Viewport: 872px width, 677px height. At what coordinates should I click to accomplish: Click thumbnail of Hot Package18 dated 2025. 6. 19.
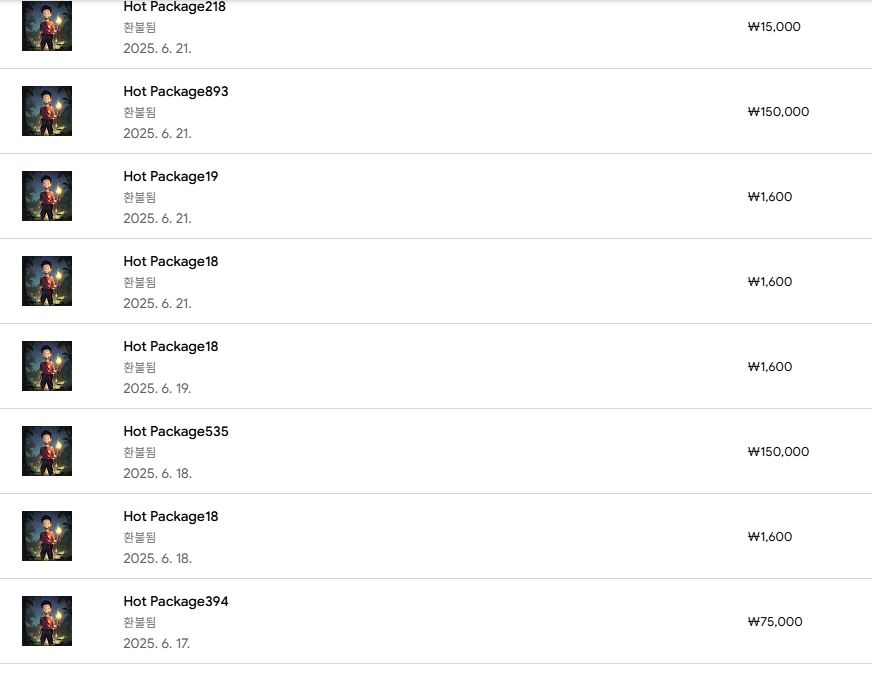tap(47, 366)
